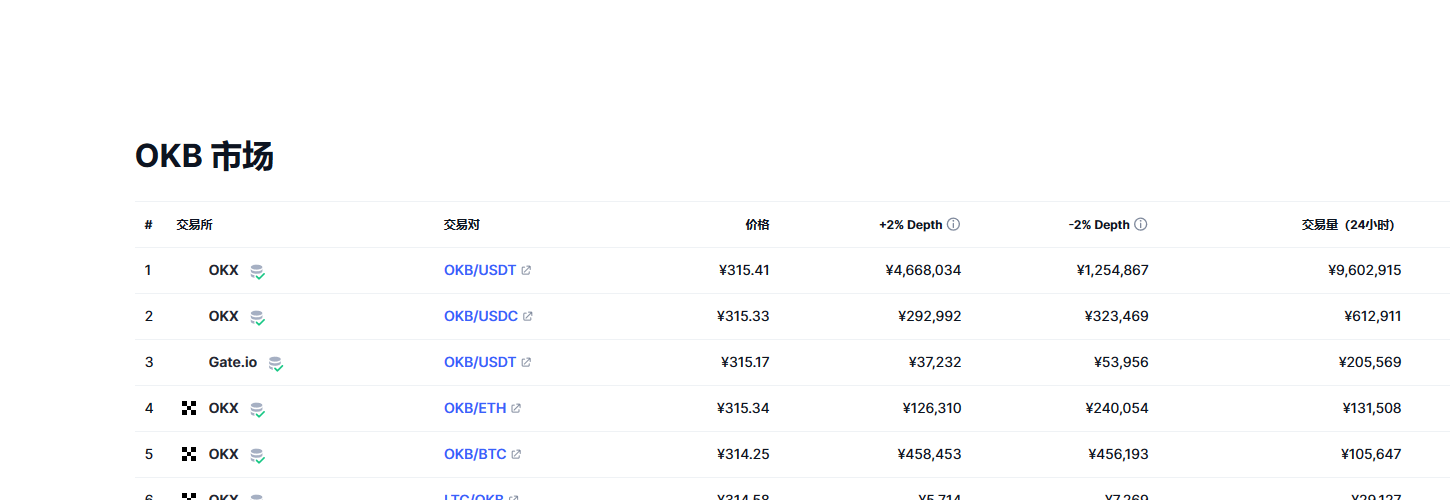This screenshot has height=500, width=1450.
Task: Click the OKX logo in row 5
Action: [x=189, y=454]
